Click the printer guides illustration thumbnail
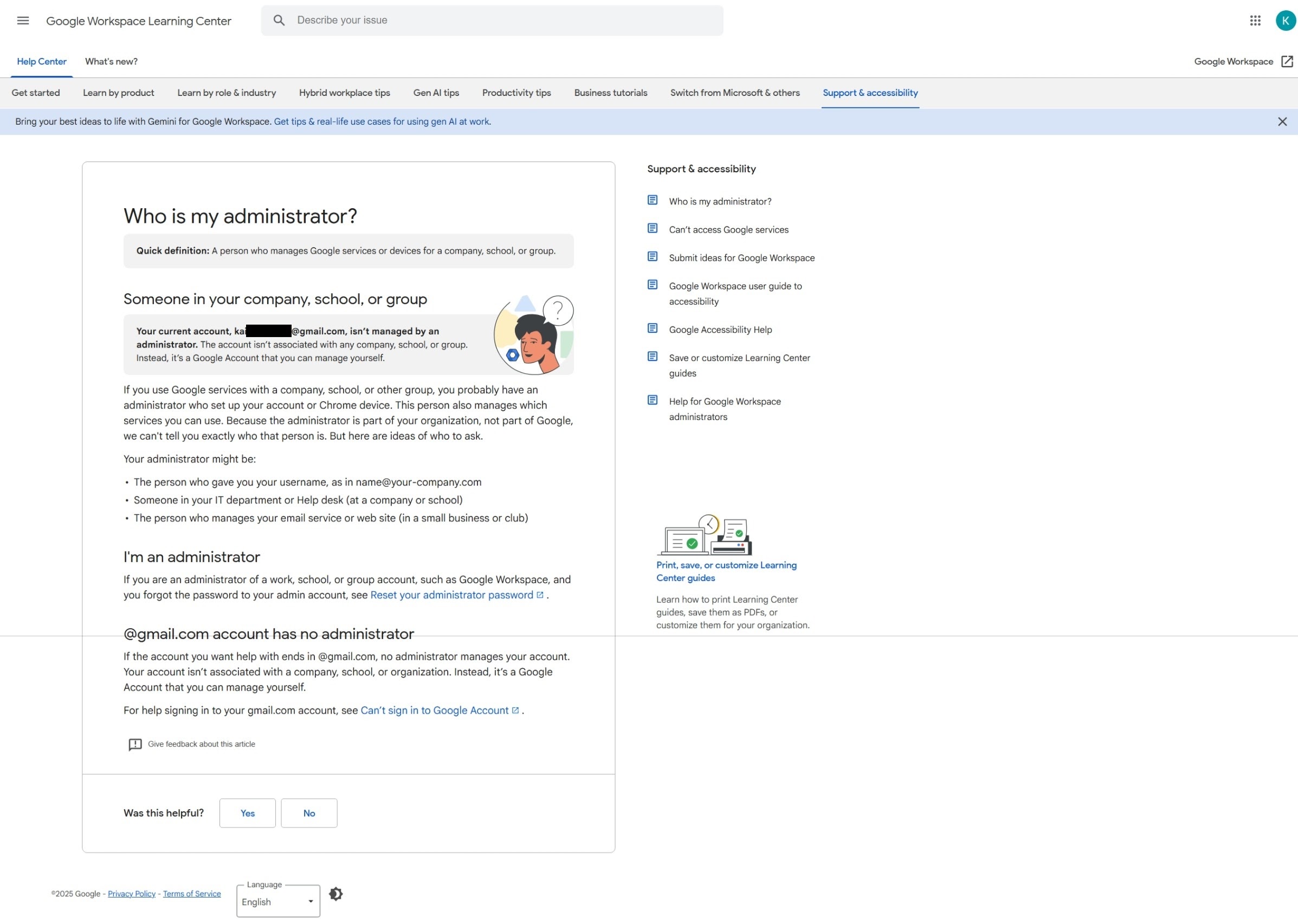The image size is (1298, 924). point(704,535)
